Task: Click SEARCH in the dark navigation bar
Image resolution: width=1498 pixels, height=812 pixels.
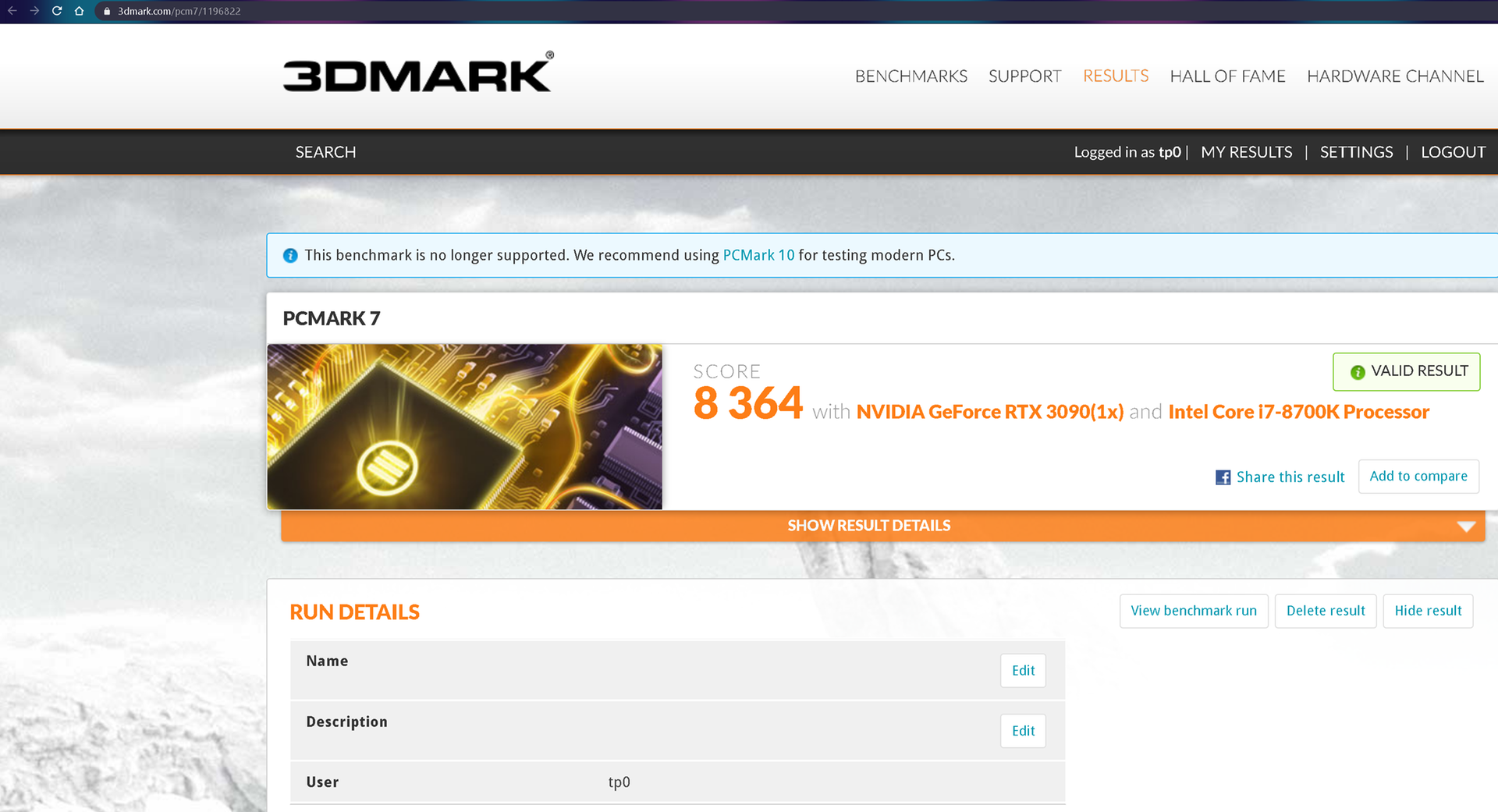Action: pos(325,152)
